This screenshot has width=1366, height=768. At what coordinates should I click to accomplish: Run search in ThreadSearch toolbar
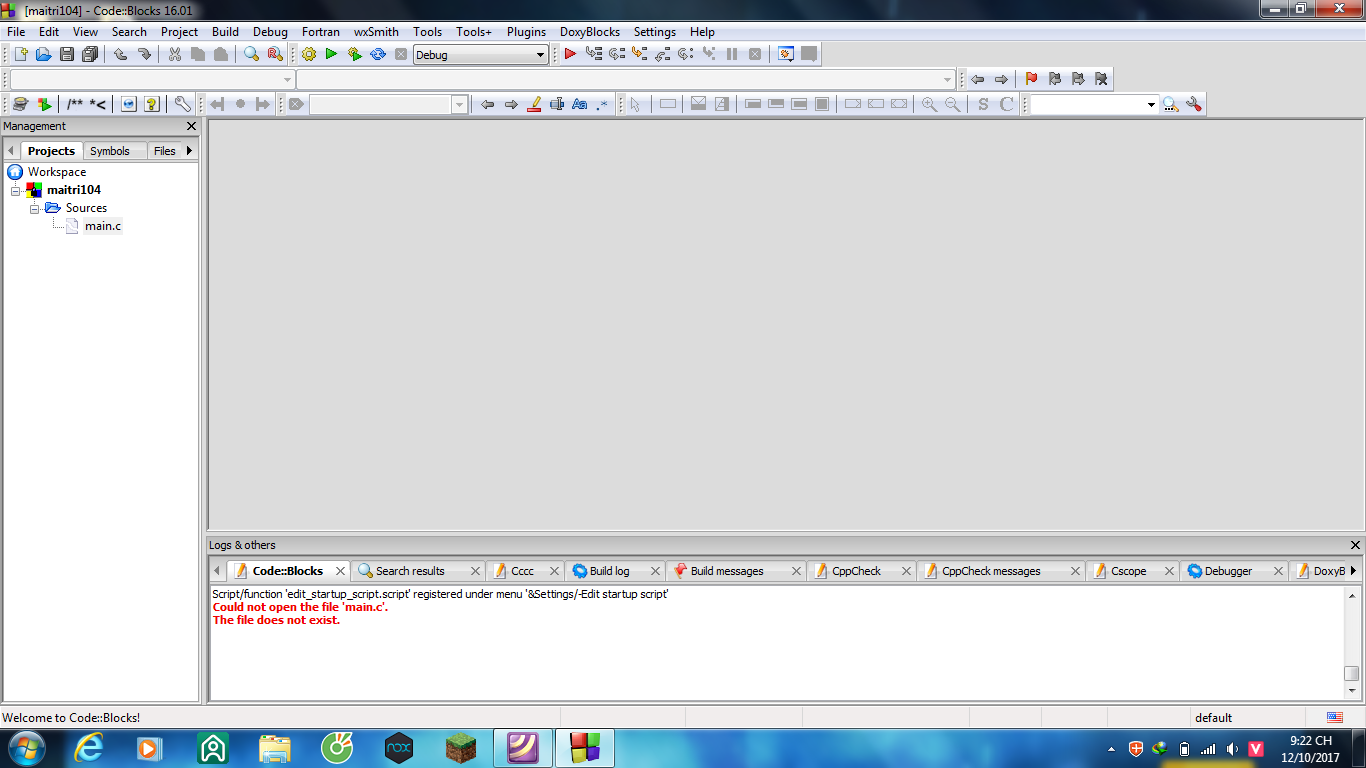(1170, 104)
